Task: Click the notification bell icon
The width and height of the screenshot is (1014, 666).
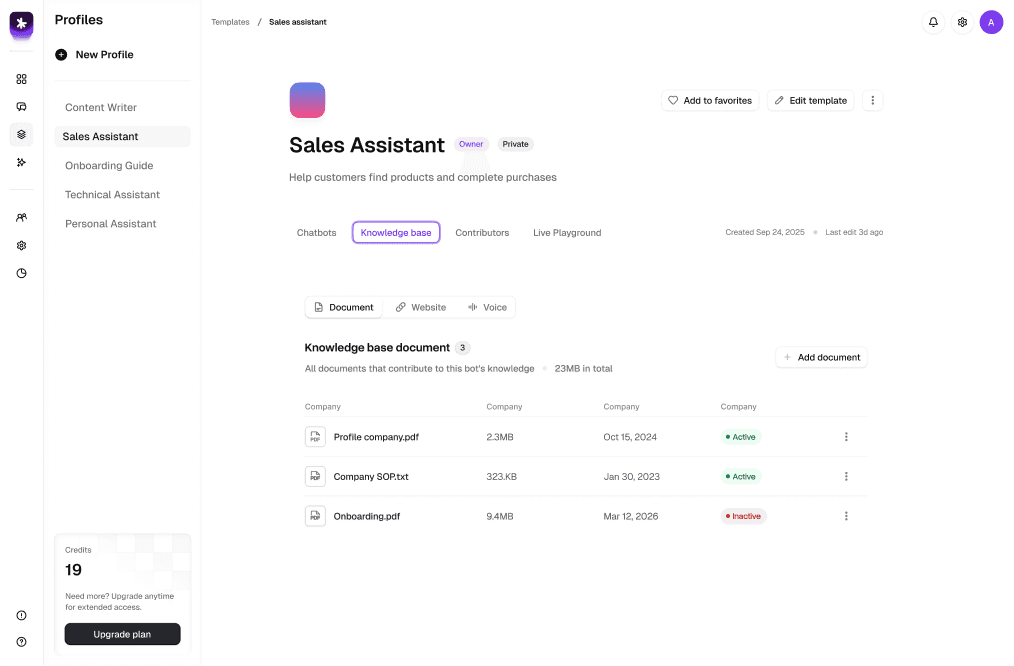Action: pyautogui.click(x=933, y=22)
